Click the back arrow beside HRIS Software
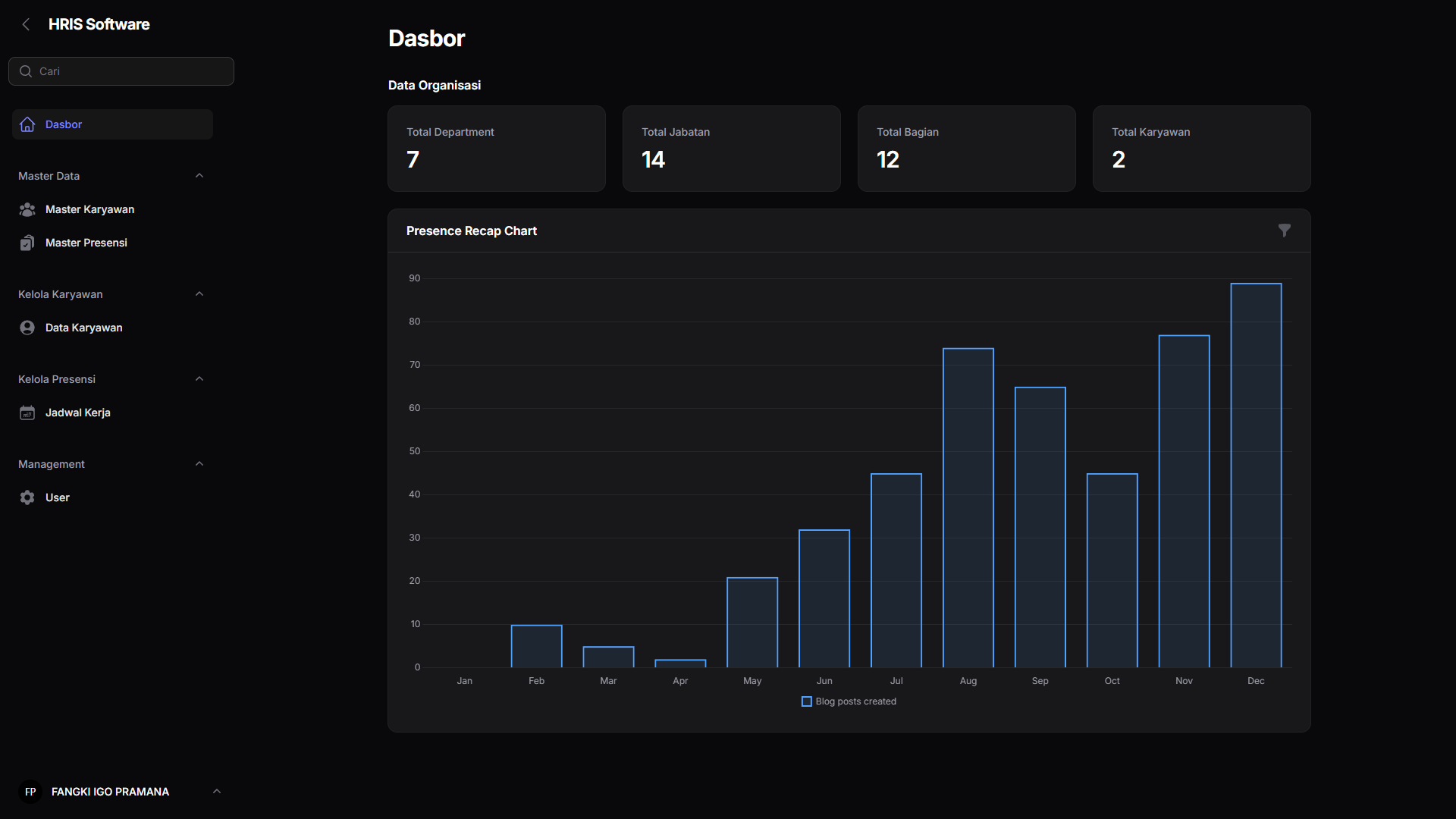 click(x=26, y=24)
